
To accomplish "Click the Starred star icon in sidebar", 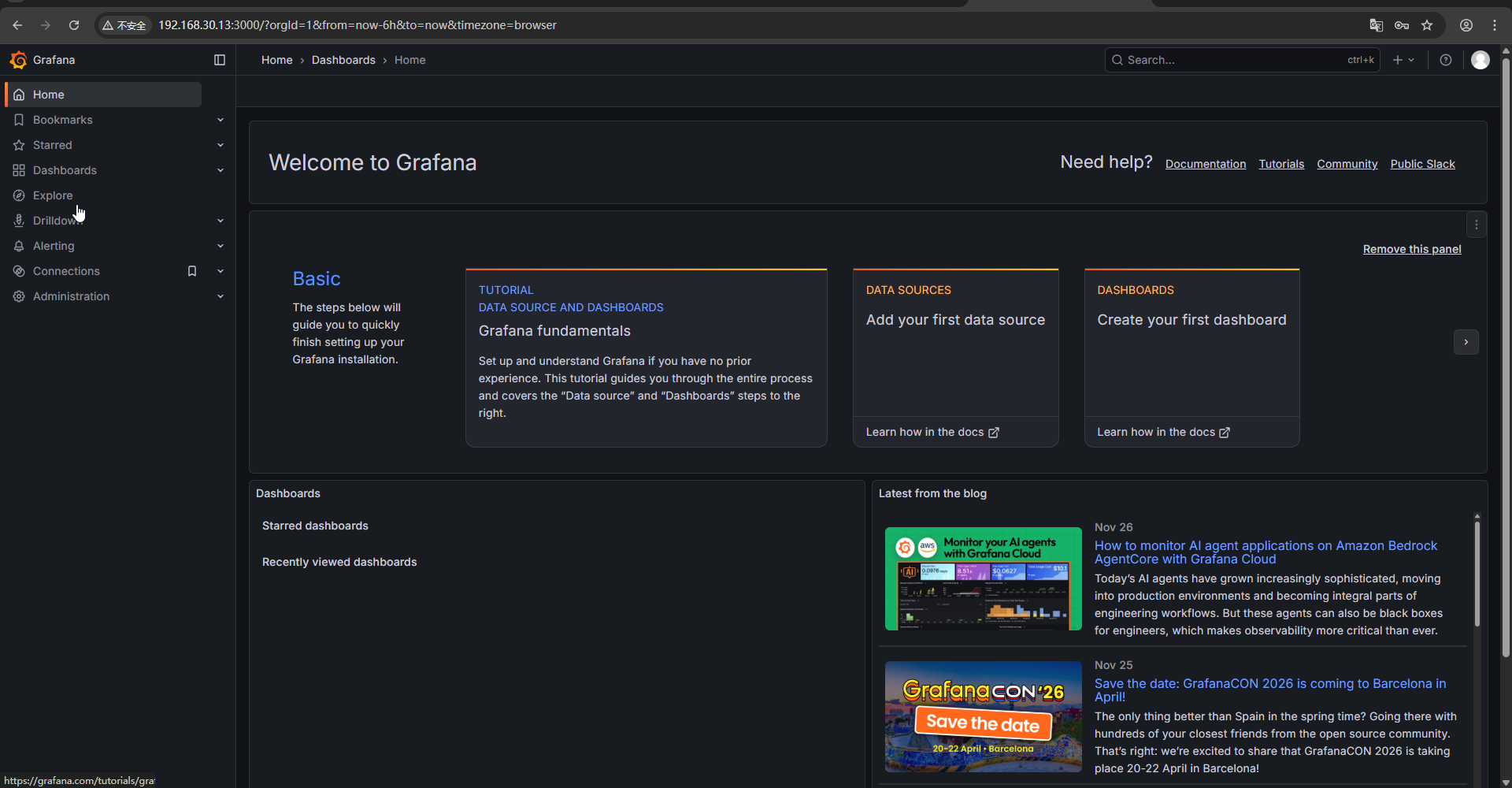I will point(19,145).
